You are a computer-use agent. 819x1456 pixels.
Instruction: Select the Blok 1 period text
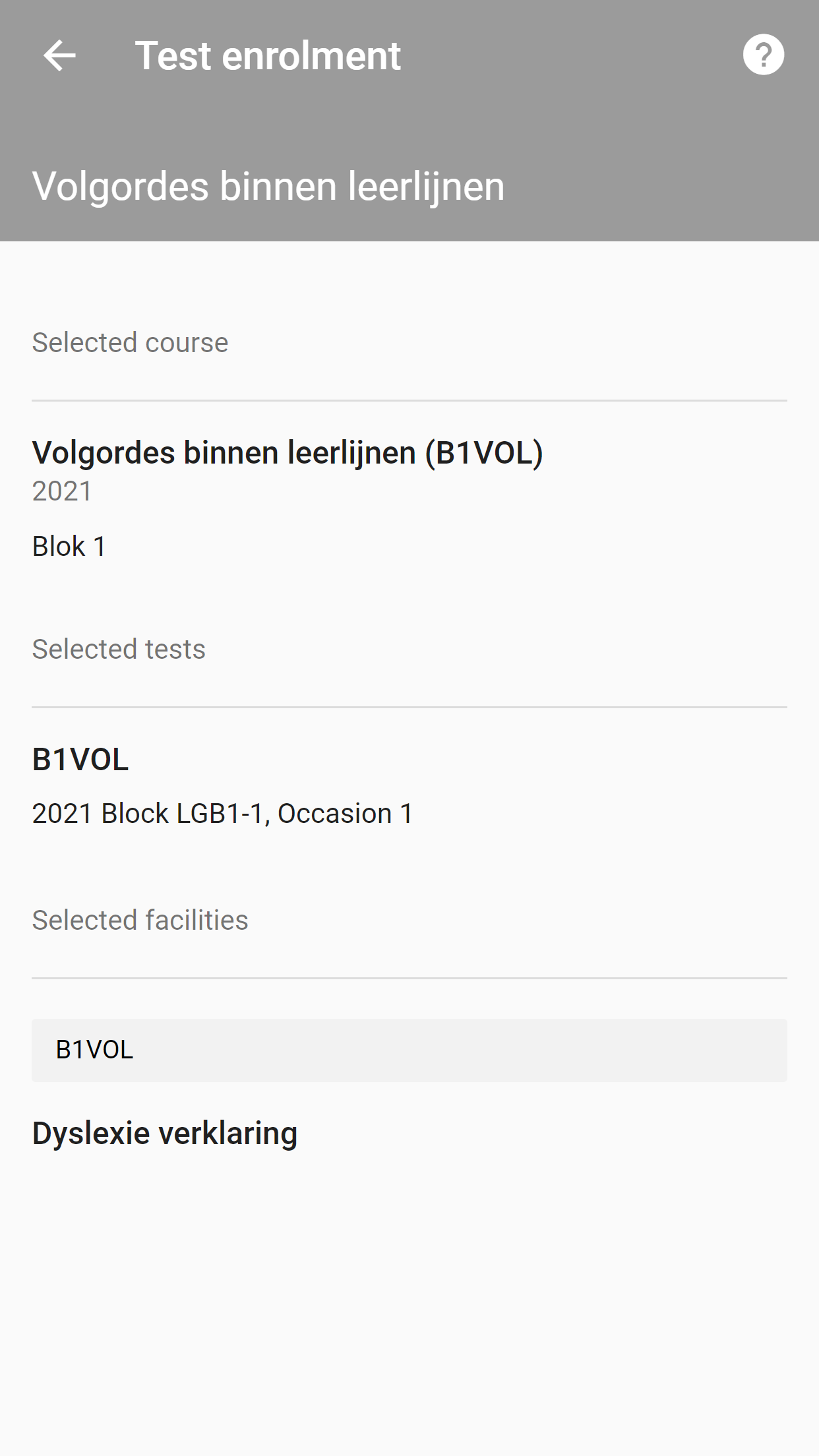[x=69, y=546]
